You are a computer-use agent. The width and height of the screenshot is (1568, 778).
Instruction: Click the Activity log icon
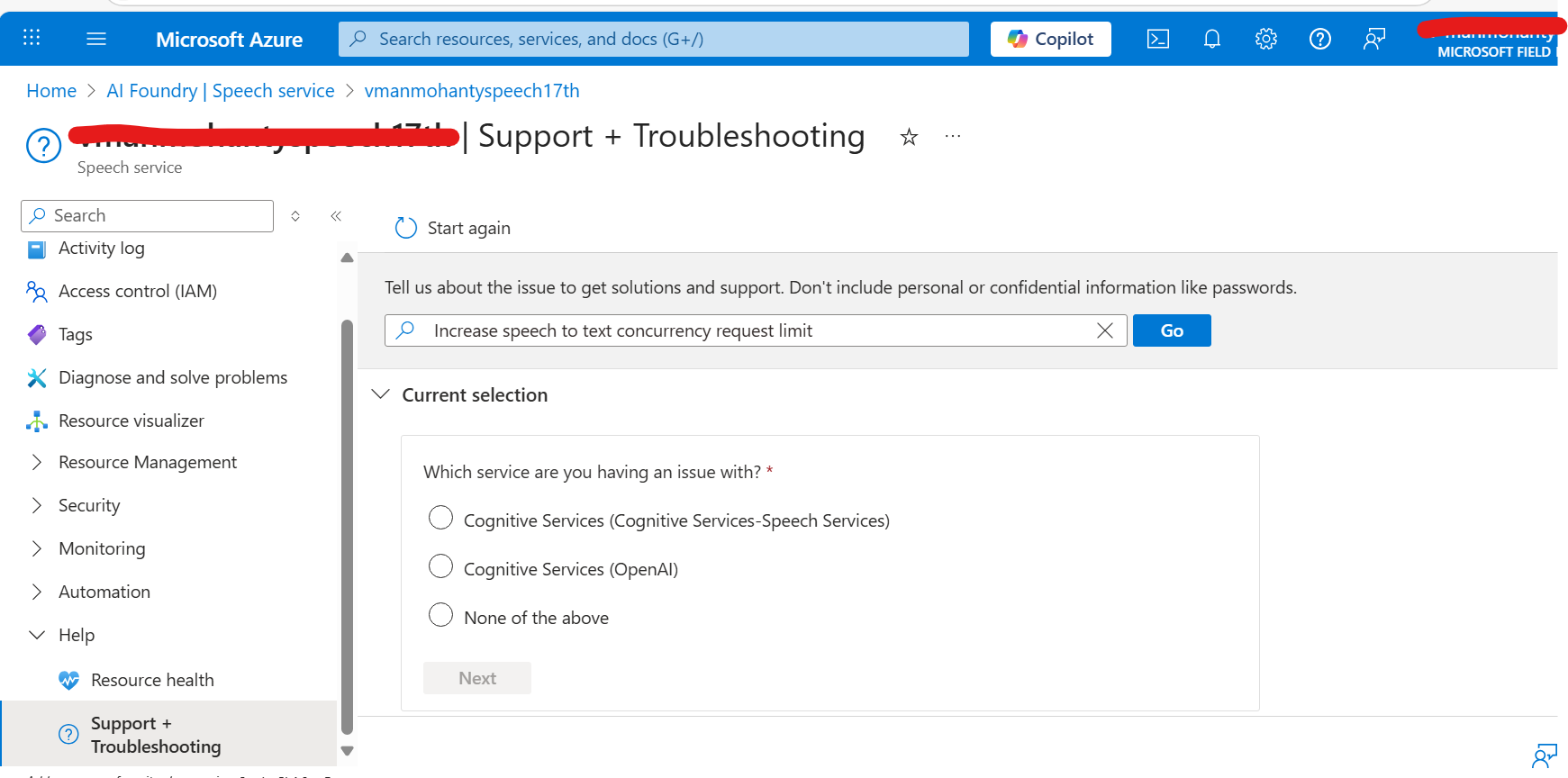[x=36, y=249]
